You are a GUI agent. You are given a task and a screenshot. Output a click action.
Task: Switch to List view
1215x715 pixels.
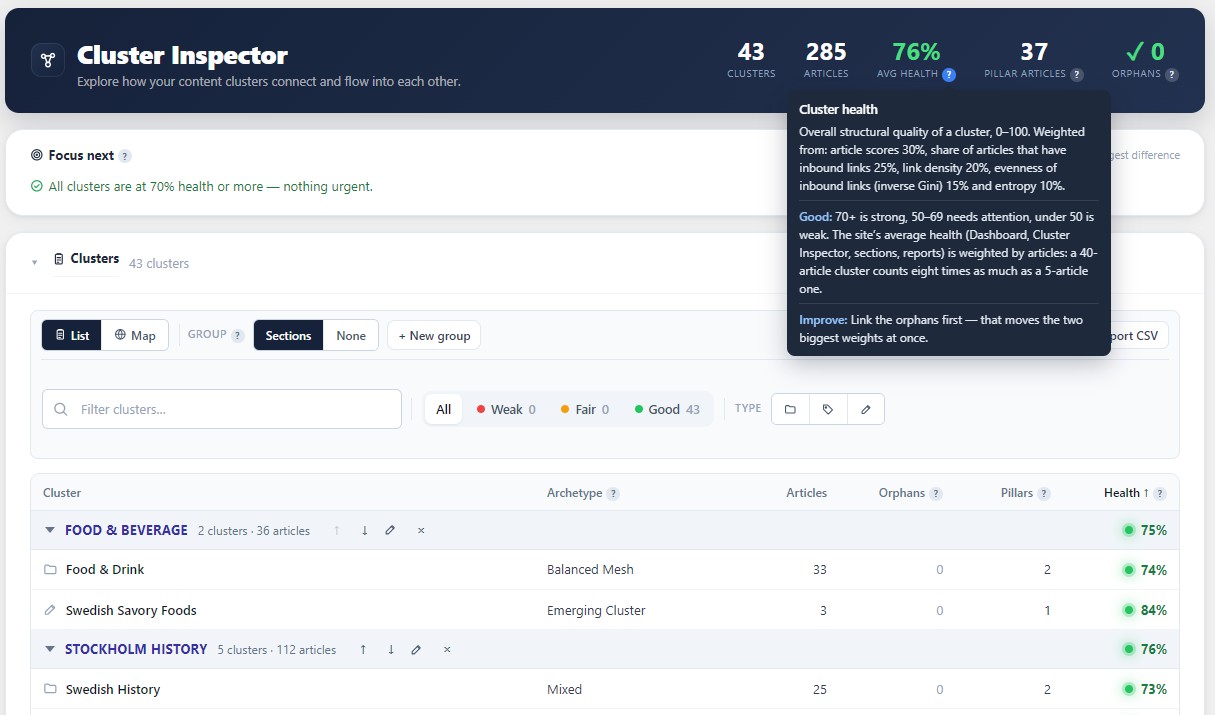click(x=72, y=335)
